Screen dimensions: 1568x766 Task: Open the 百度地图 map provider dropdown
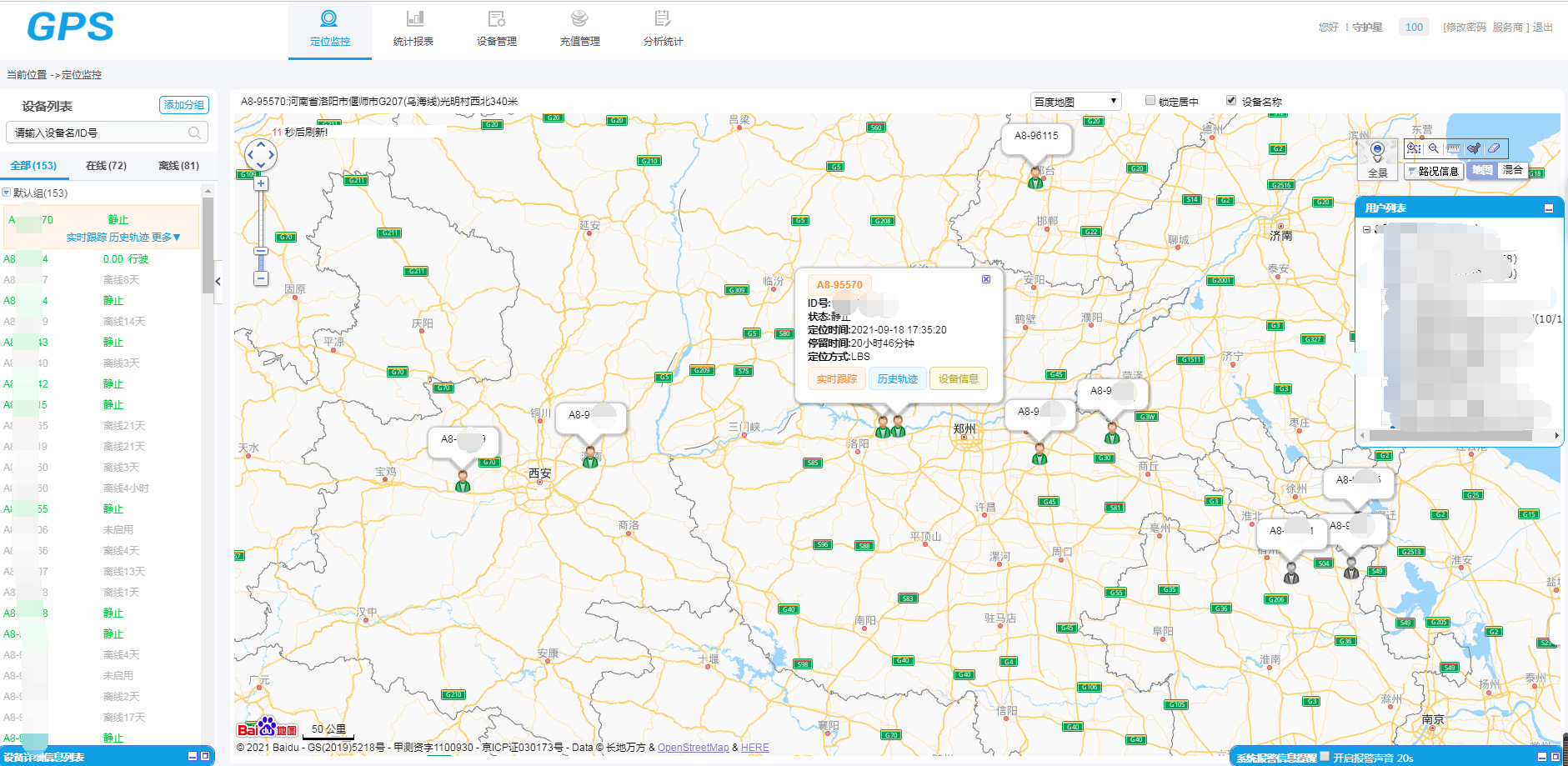pos(1075,102)
